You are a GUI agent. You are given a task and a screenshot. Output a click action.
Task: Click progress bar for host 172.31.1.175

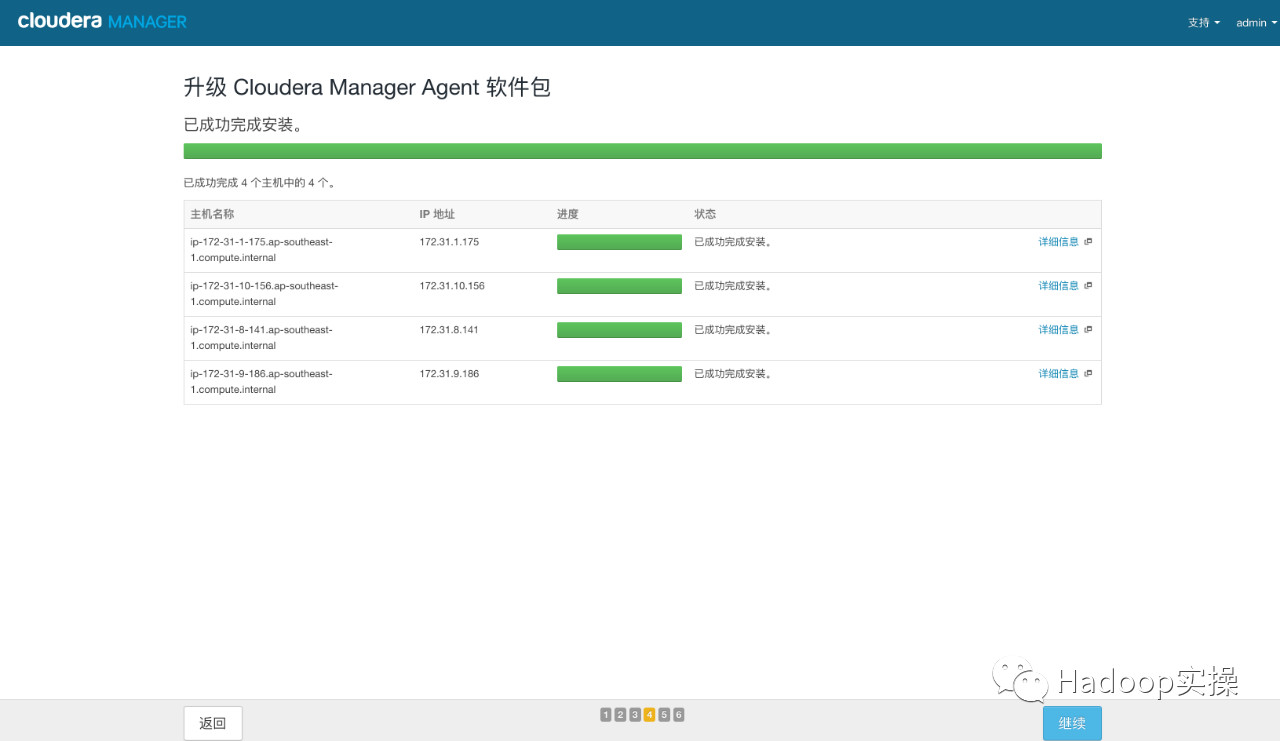click(619, 242)
